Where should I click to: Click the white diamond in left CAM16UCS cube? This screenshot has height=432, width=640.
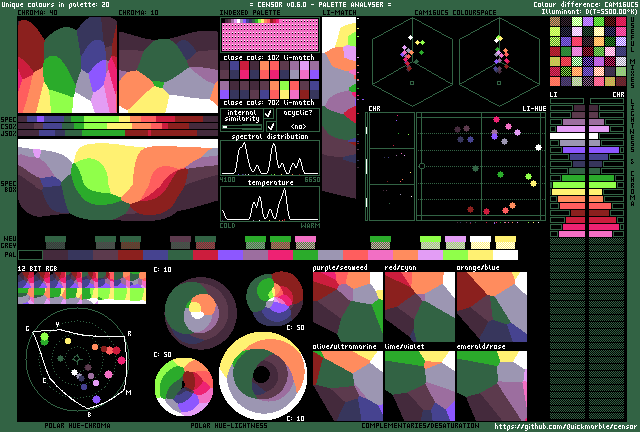(x=410, y=38)
